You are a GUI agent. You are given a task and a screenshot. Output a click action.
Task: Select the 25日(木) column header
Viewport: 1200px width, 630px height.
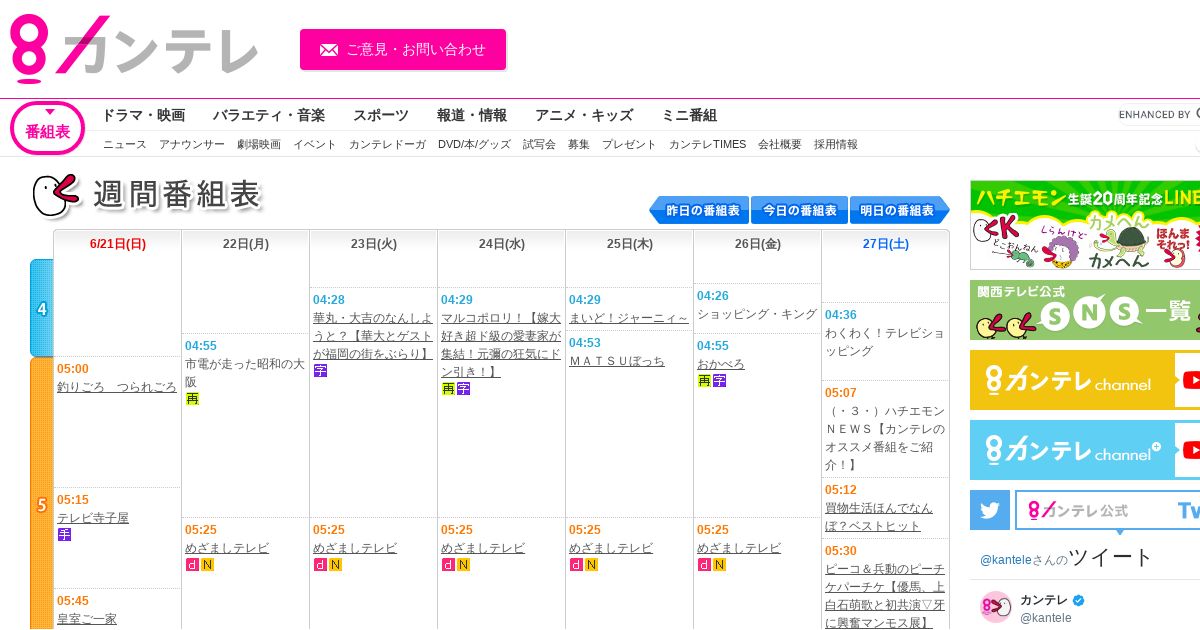point(630,244)
